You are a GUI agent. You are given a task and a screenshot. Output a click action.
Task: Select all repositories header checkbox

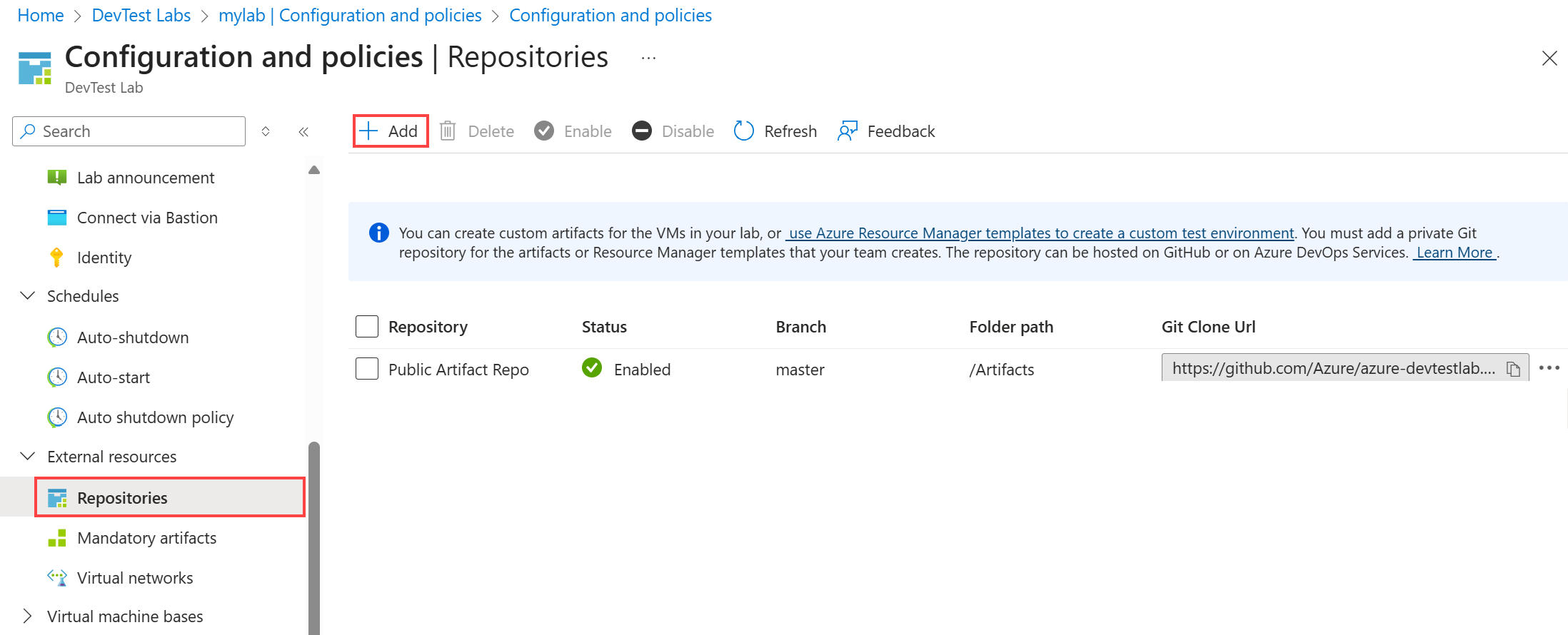(367, 327)
